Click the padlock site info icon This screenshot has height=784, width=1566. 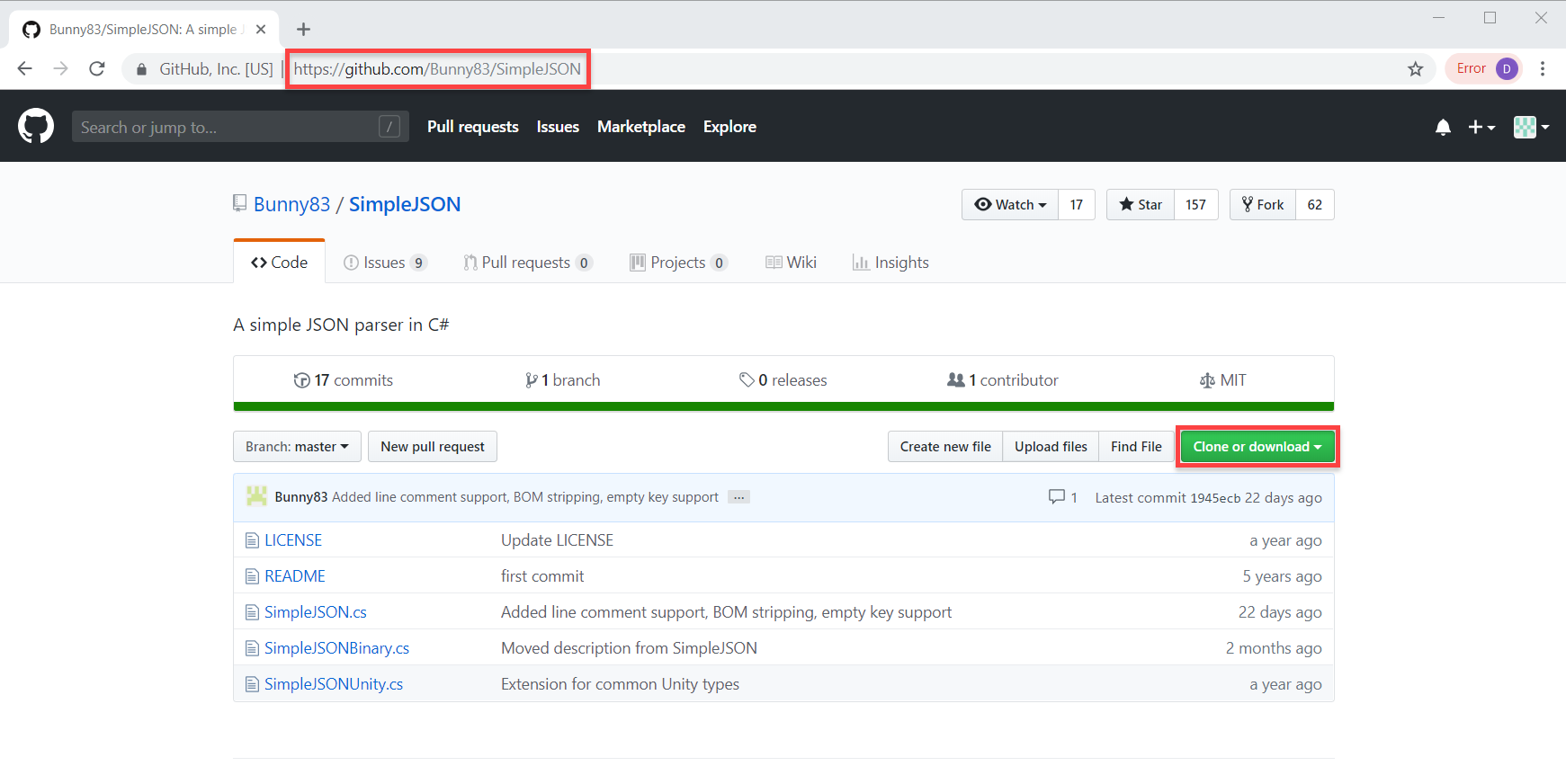[141, 69]
